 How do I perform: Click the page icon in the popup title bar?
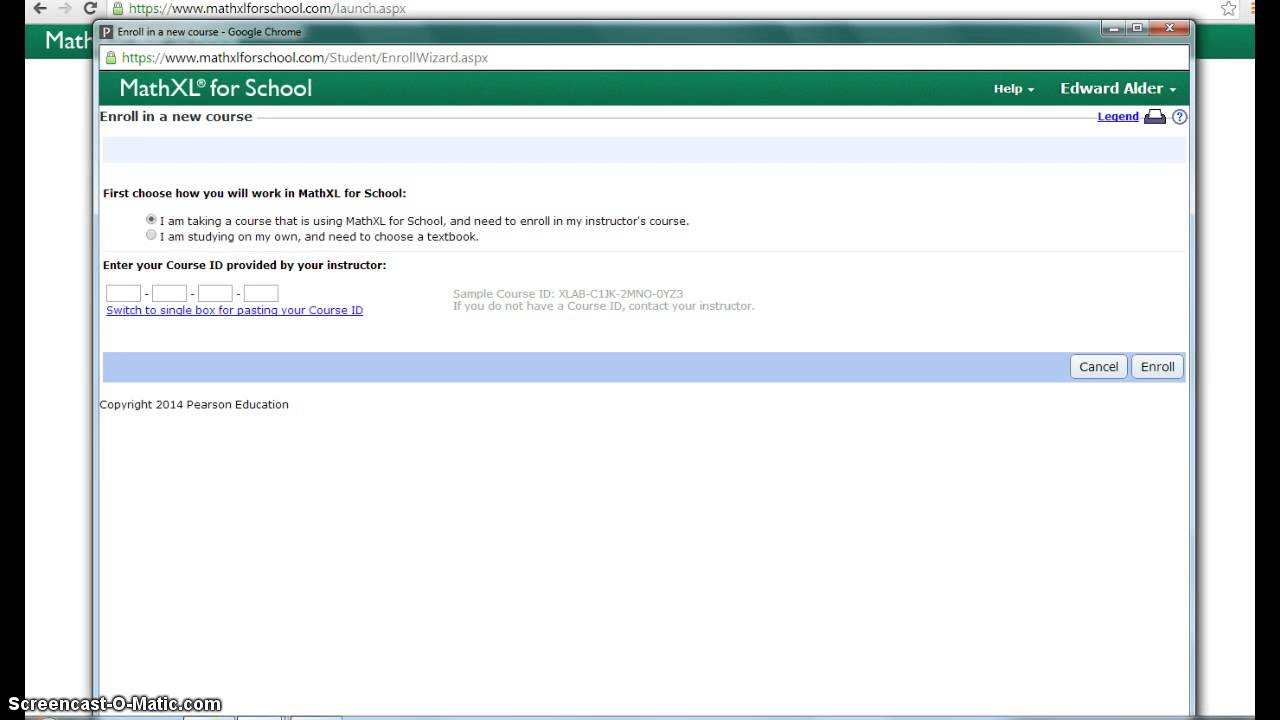[x=107, y=32]
